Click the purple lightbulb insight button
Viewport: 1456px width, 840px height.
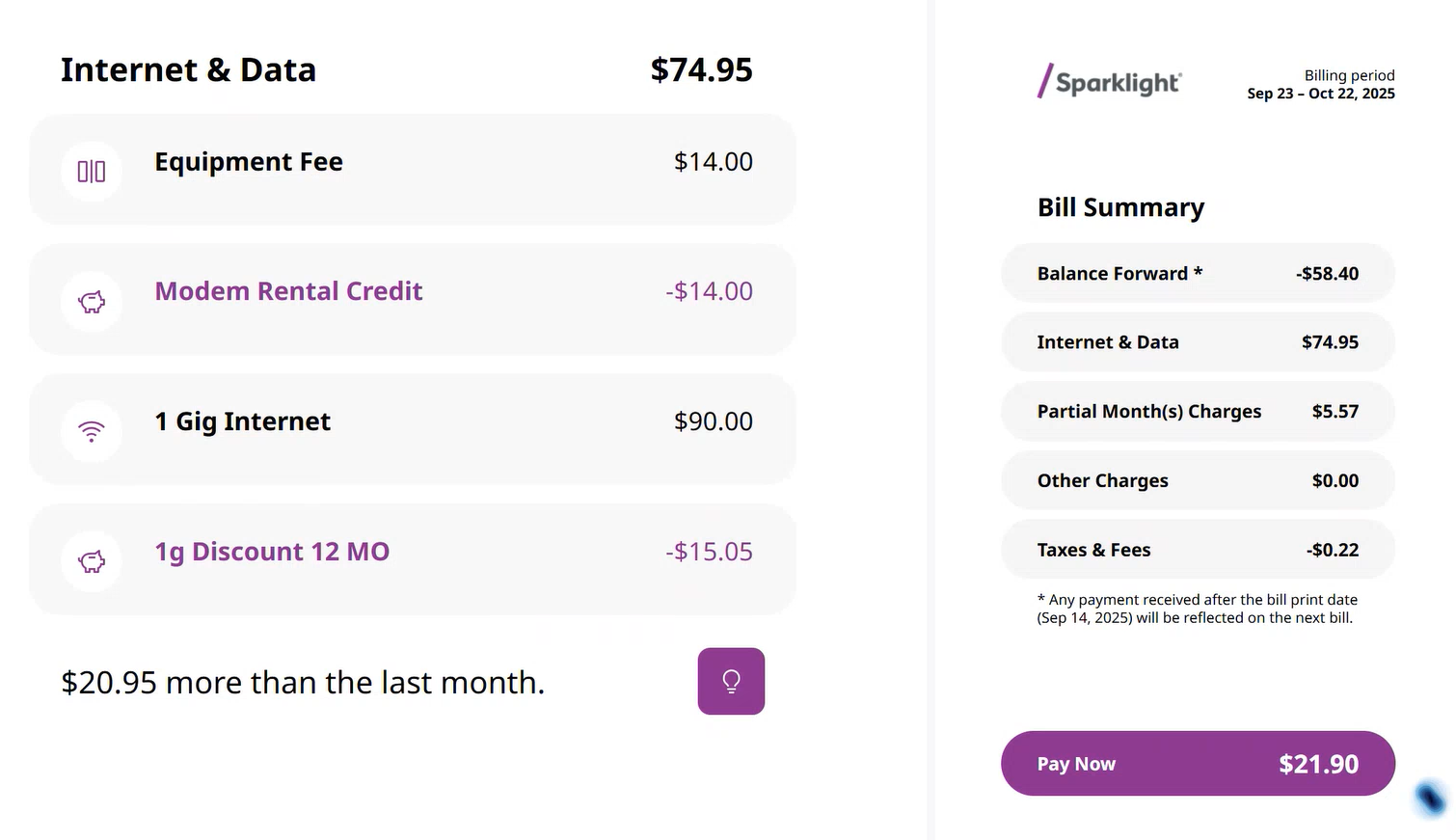point(731,682)
